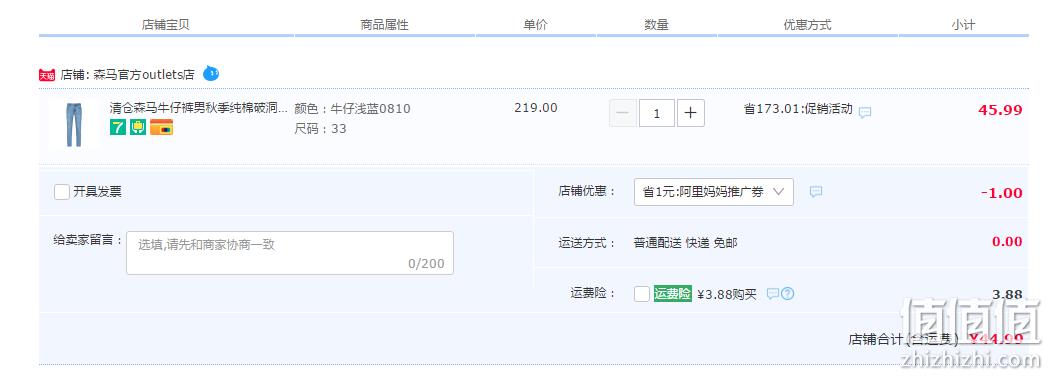Decrease quantity with the minus button
The height and width of the screenshot is (377, 1050).
pos(623,113)
